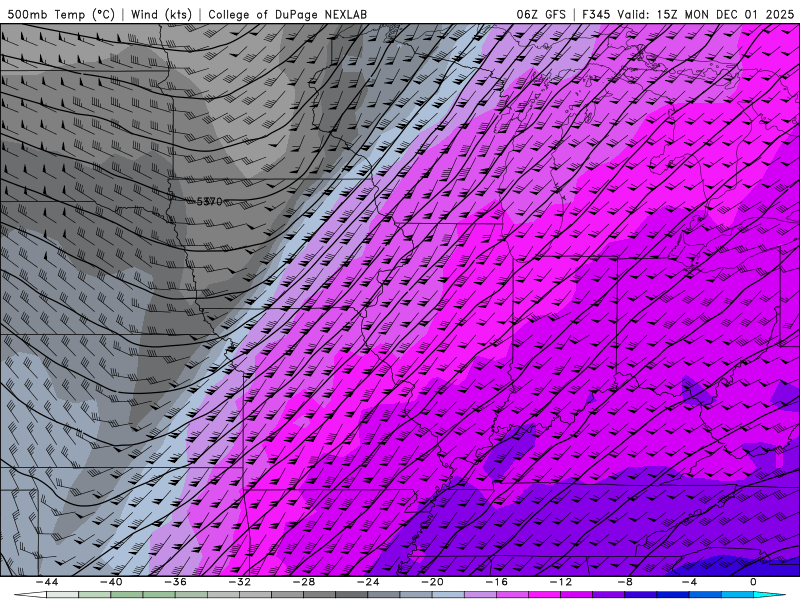This screenshot has height=600, width=800.
Task: Click the "F345" forecast hour text
Action: coord(596,14)
